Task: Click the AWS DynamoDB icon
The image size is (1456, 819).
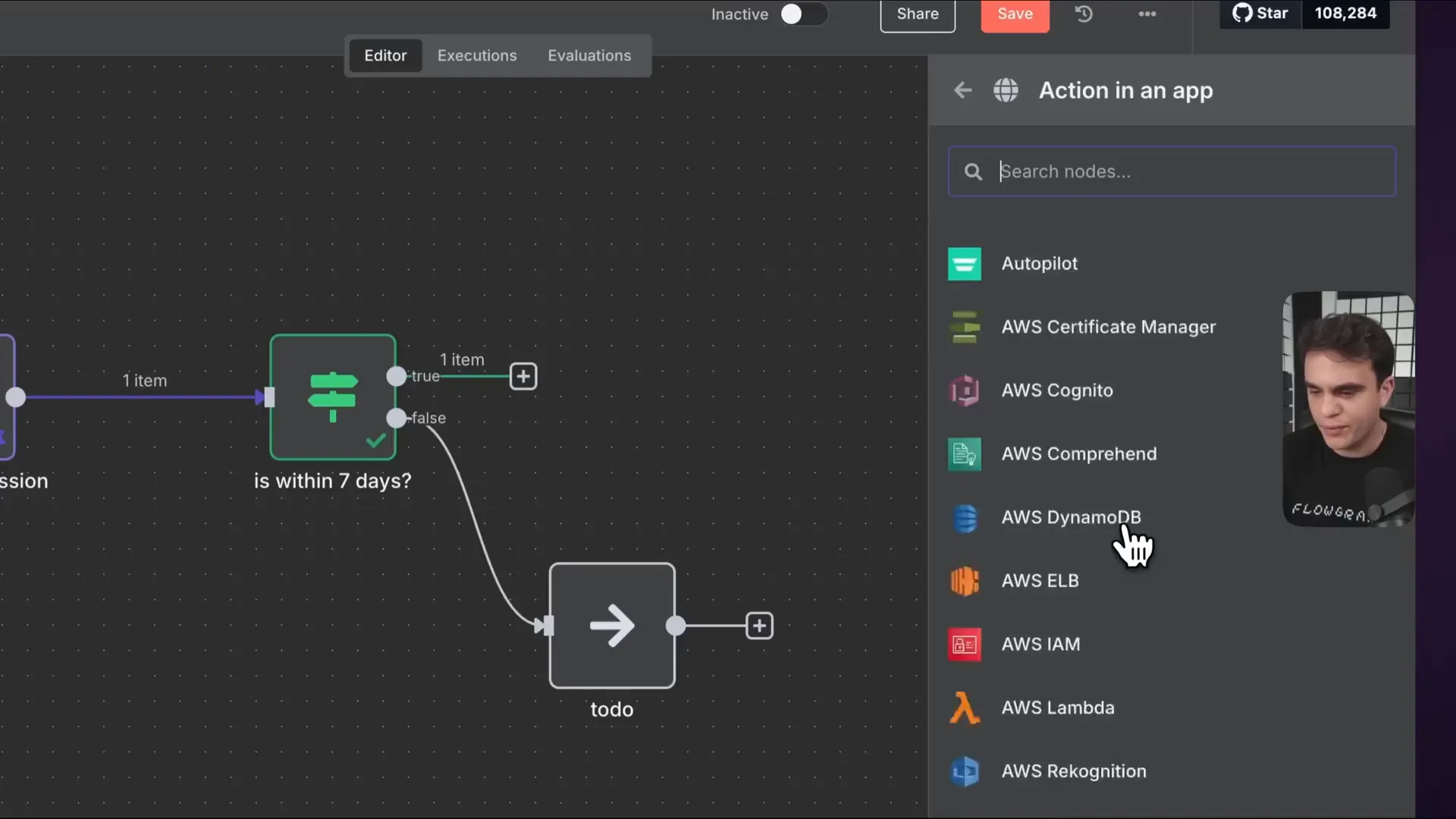Action: [965, 518]
